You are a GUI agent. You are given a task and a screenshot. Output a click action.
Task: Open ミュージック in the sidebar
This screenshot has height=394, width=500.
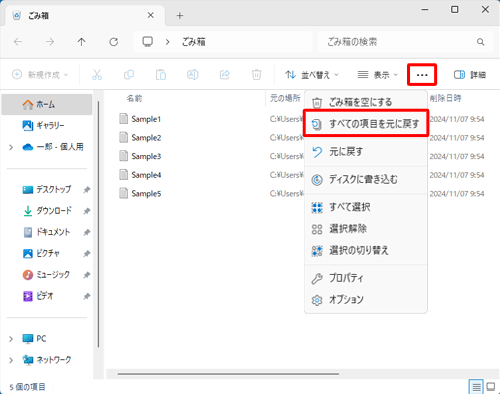click(x=47, y=275)
